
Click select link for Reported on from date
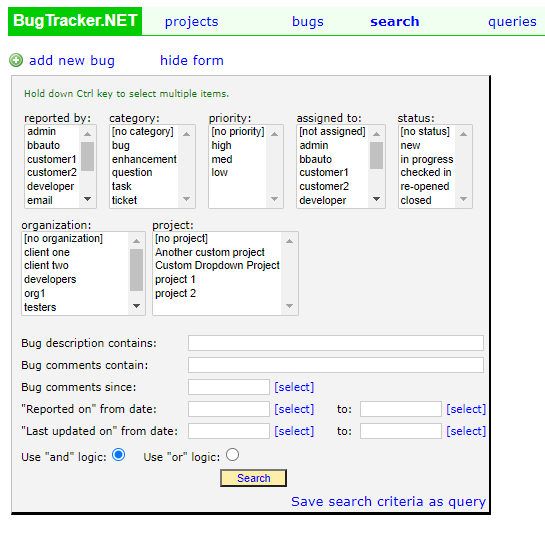point(294,409)
